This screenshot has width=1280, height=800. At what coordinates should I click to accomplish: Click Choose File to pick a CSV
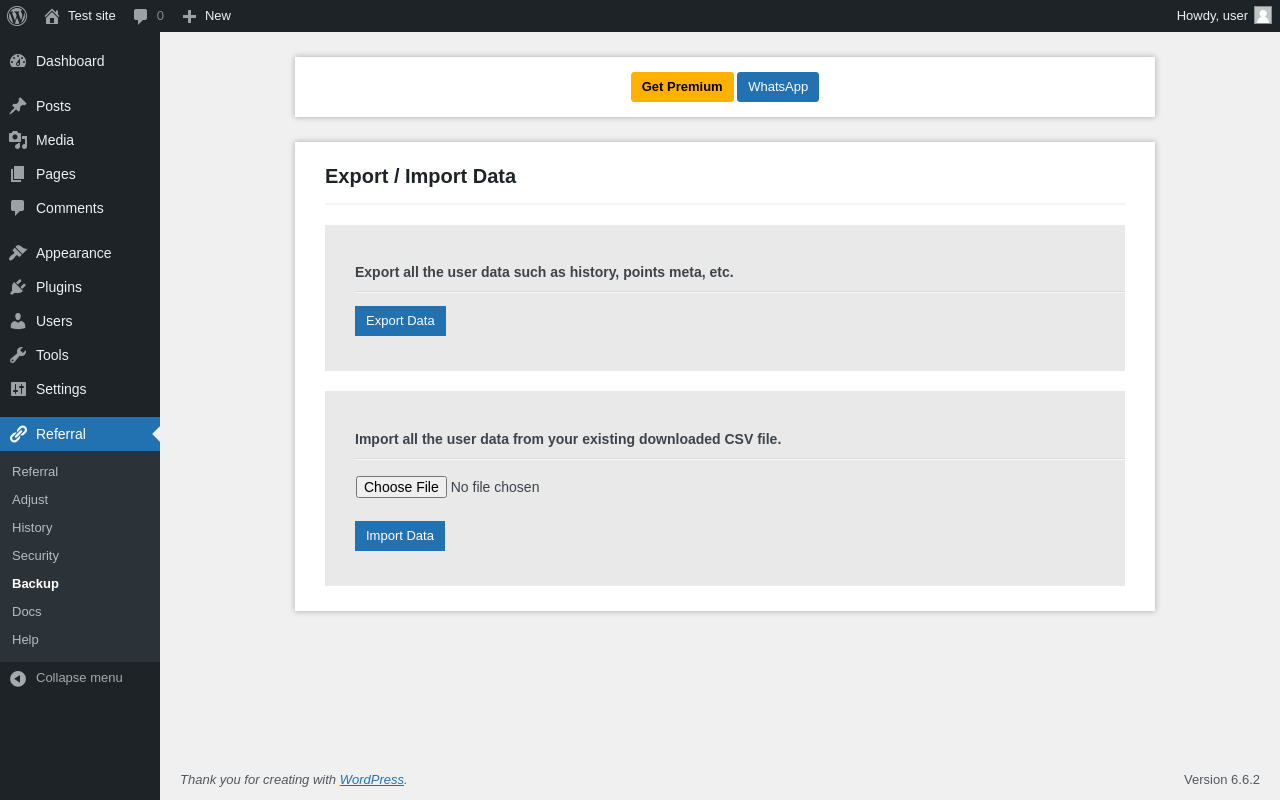401,487
